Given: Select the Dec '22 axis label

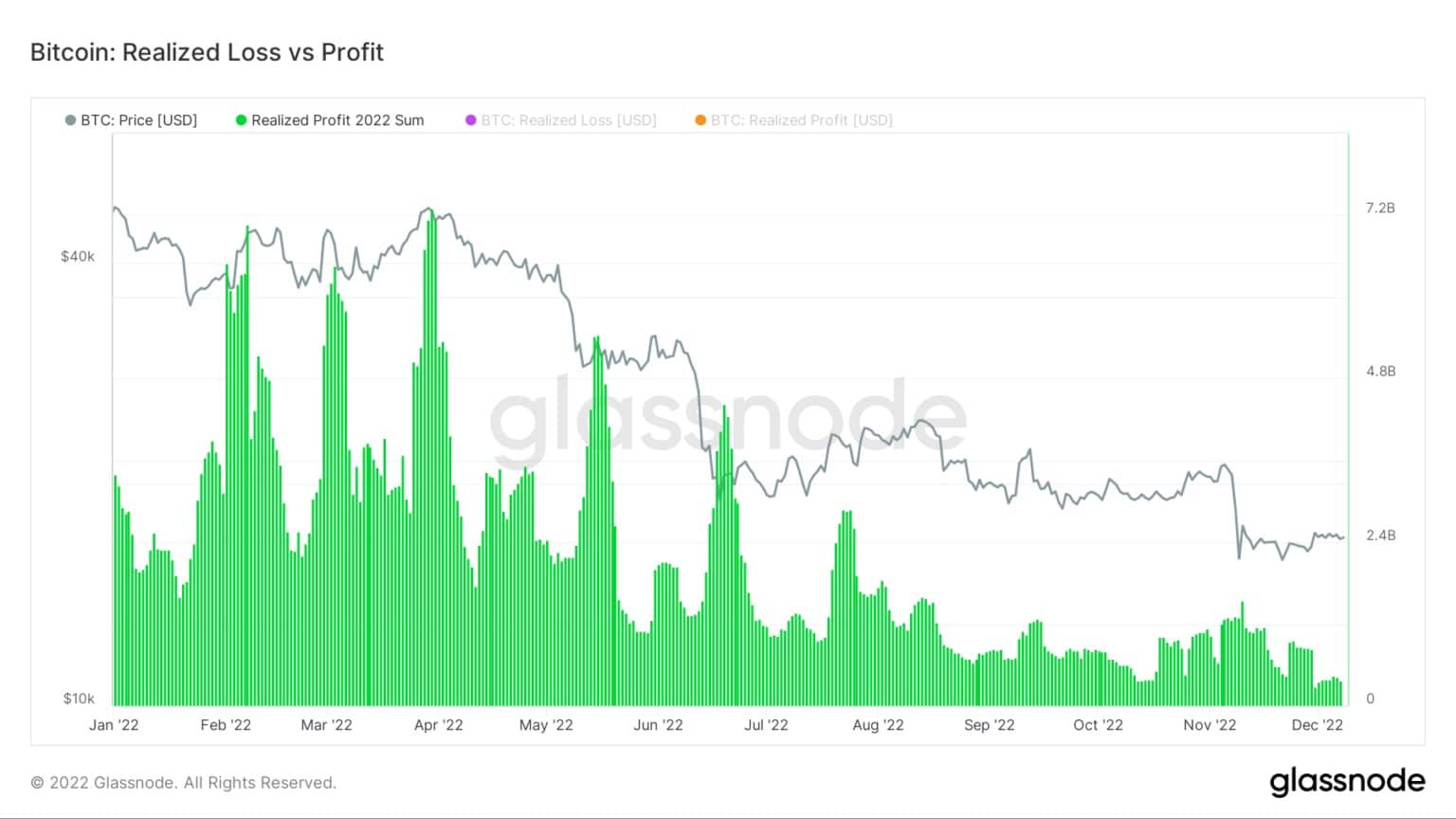Looking at the screenshot, I should (1318, 725).
